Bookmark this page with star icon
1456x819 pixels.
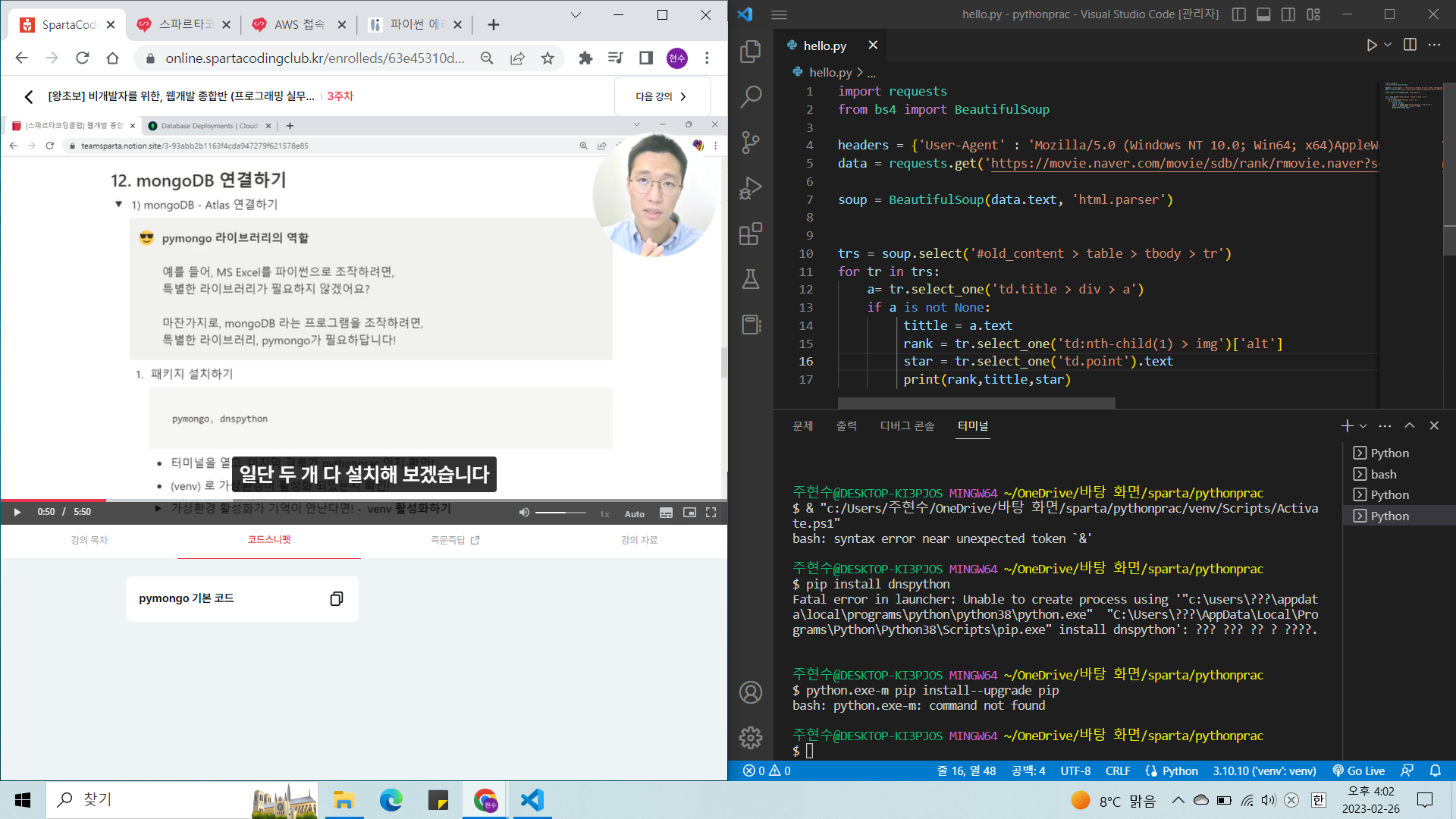coord(548,58)
